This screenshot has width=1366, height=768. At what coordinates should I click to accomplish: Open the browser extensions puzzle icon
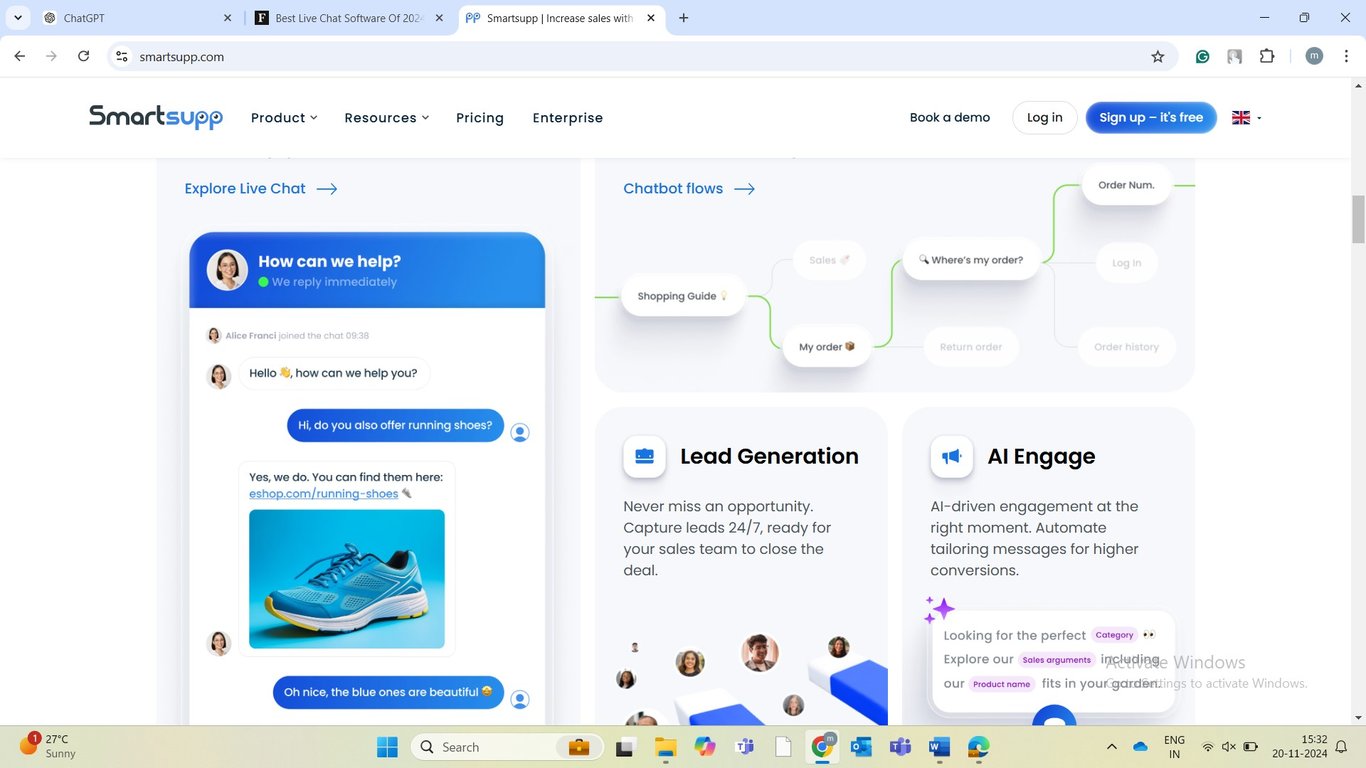[1267, 57]
